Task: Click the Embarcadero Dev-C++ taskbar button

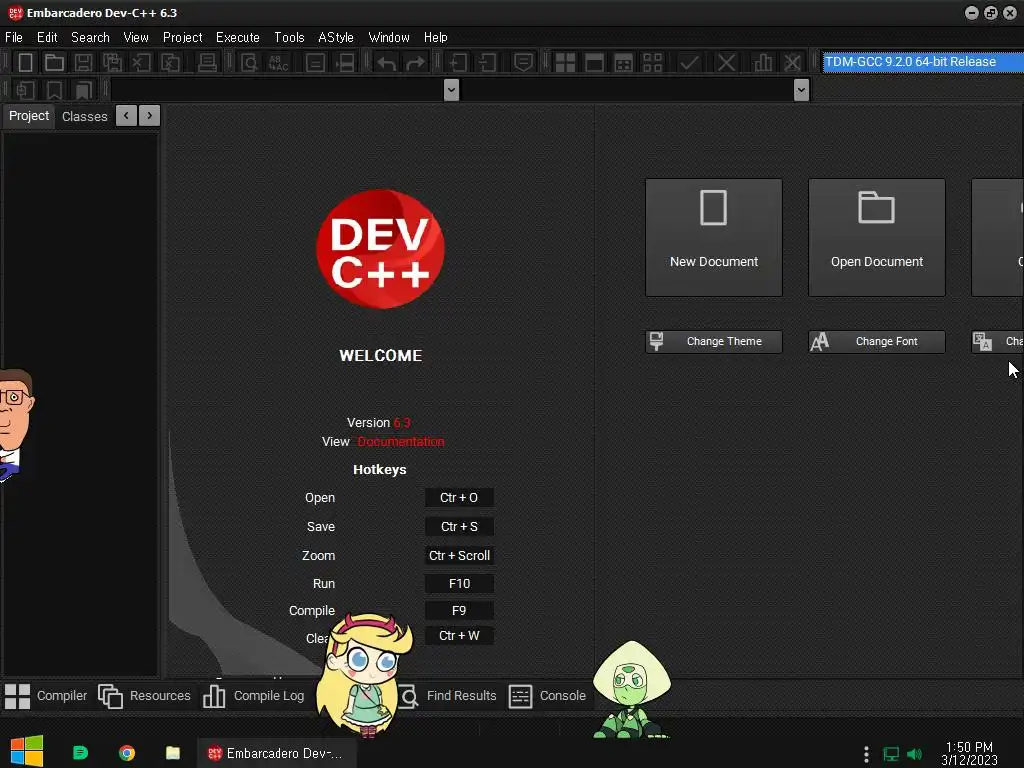Action: [276, 753]
